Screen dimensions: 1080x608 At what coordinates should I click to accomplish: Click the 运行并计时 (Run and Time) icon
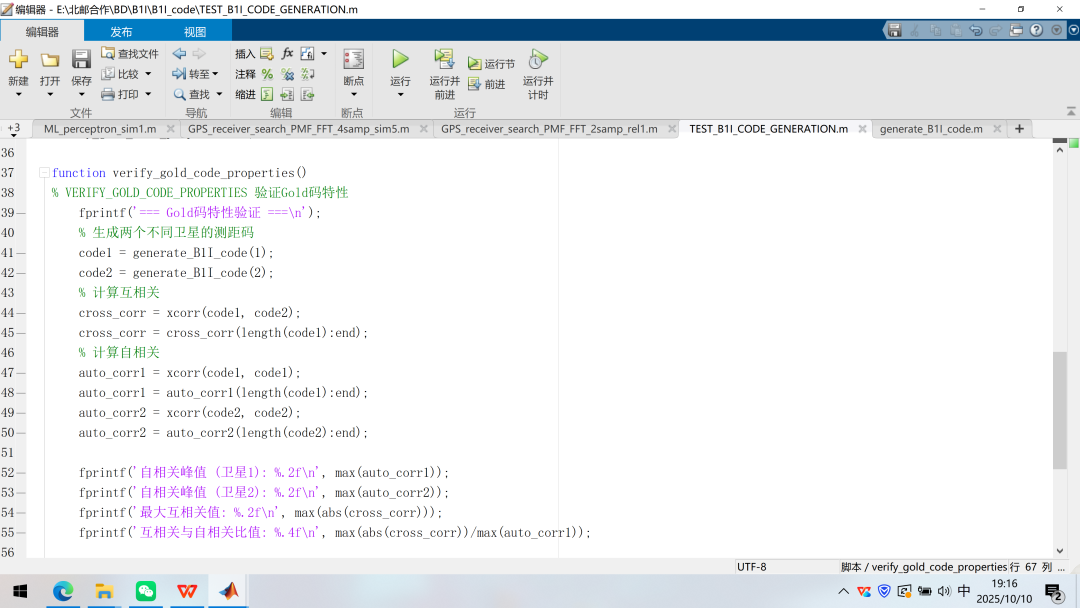pos(538,59)
